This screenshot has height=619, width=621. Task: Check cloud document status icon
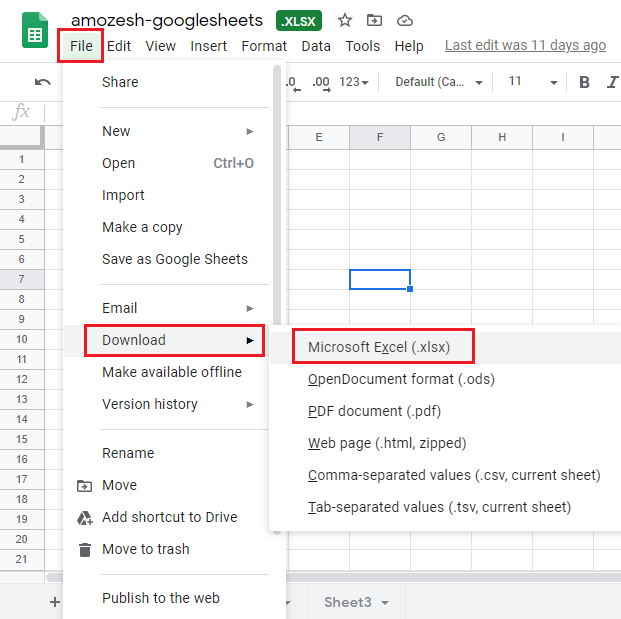point(404,20)
